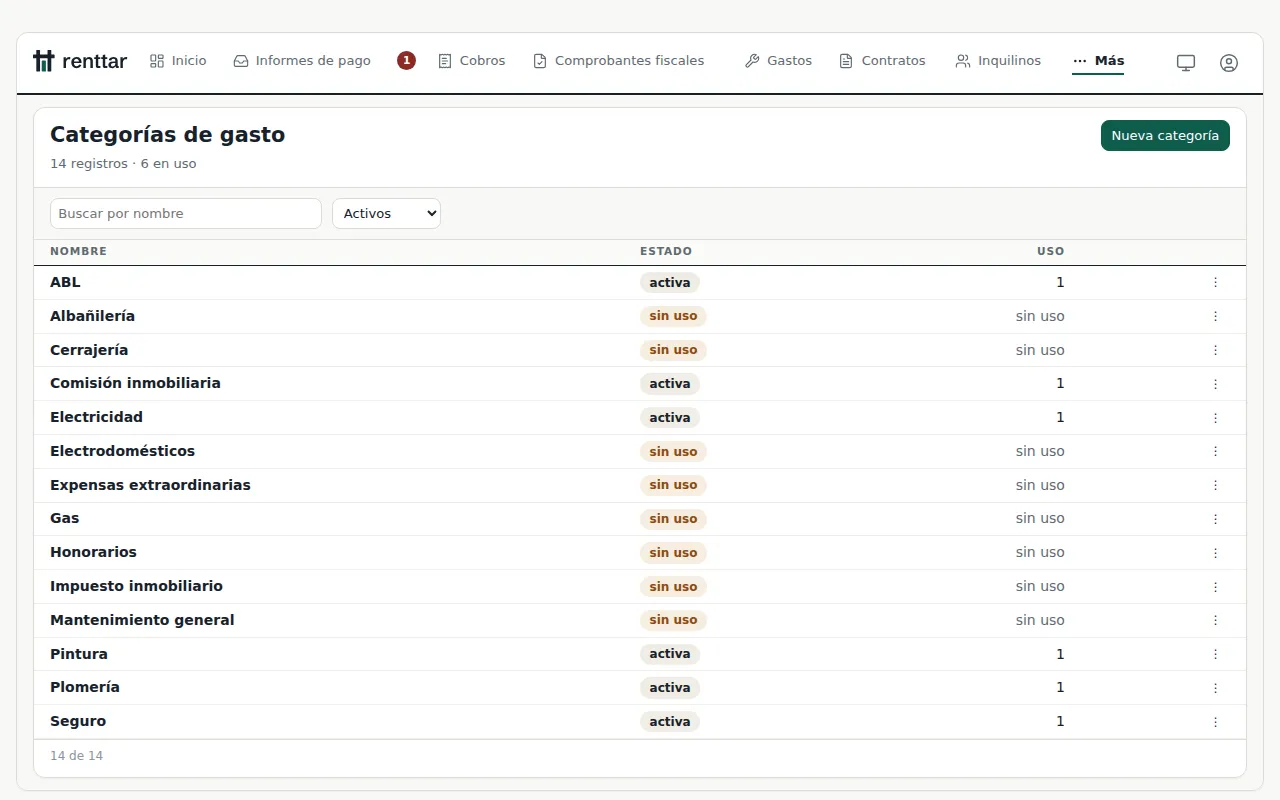Open row actions for Albañilería
Viewport: 1280px width, 800px height.
(x=1215, y=316)
